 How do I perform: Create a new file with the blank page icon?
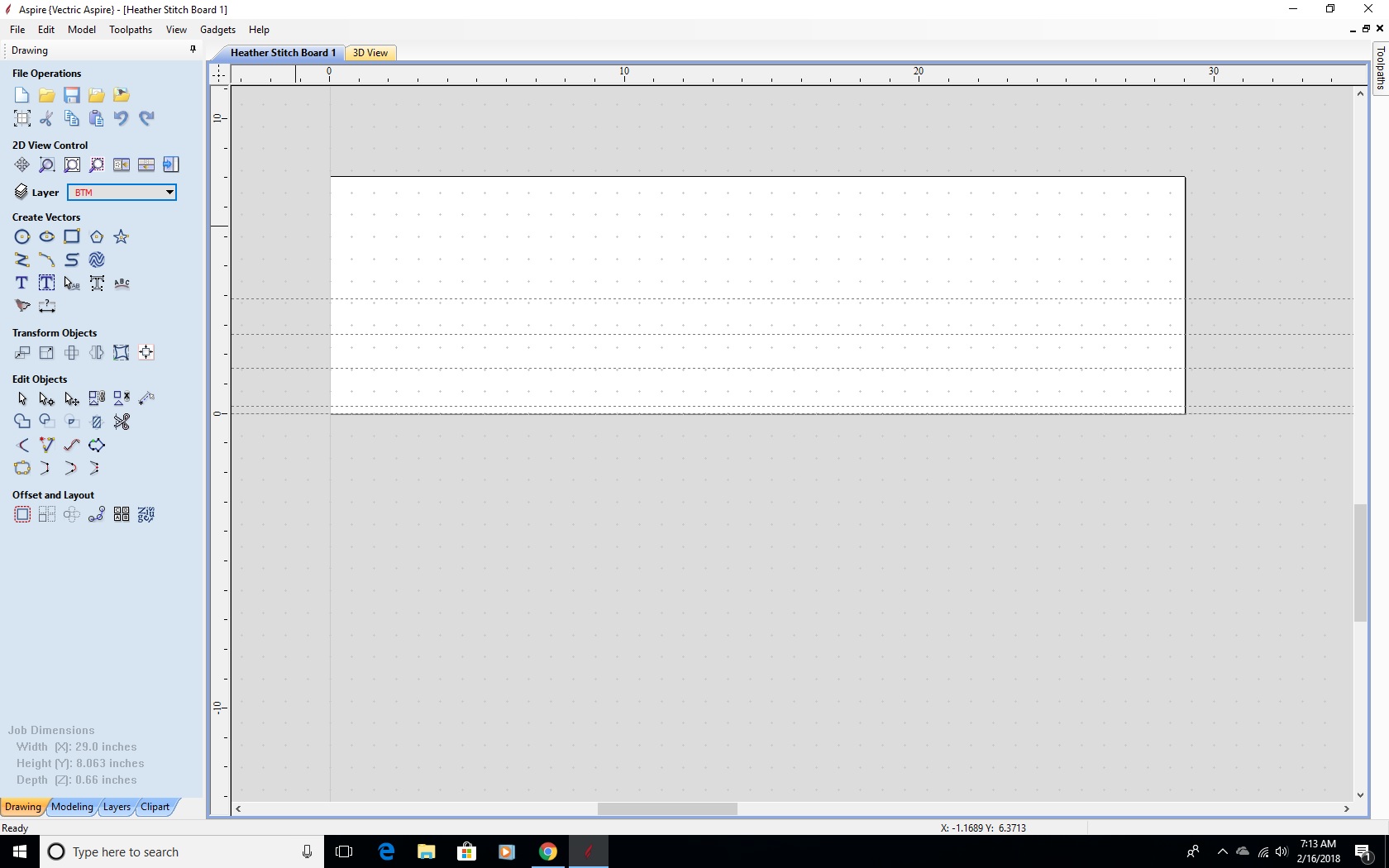pyautogui.click(x=22, y=95)
